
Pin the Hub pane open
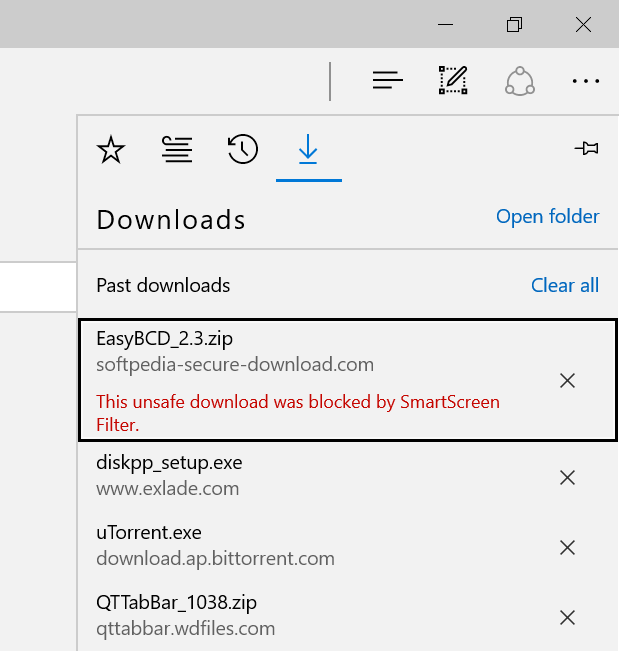click(x=586, y=148)
